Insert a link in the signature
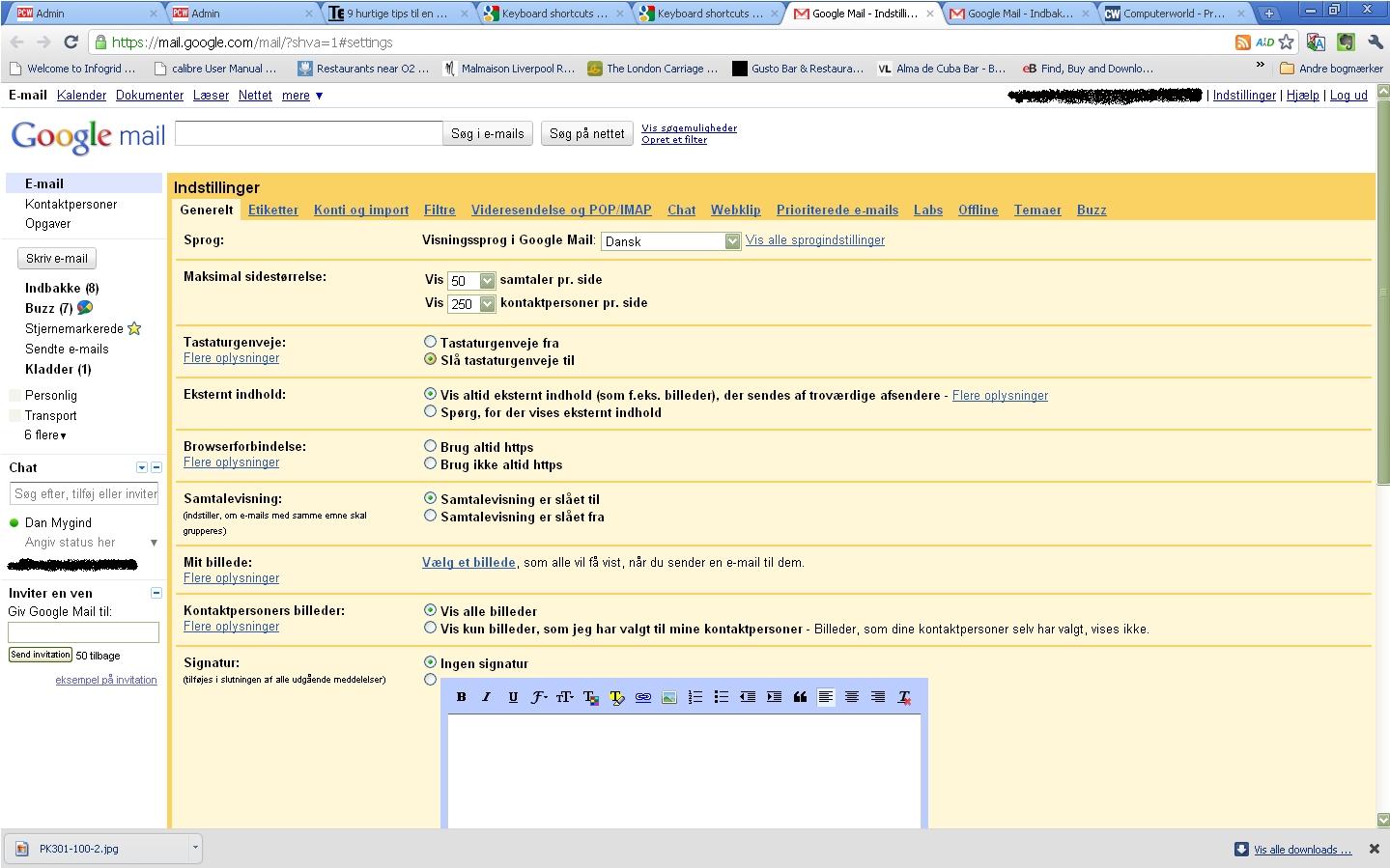 pos(643,697)
